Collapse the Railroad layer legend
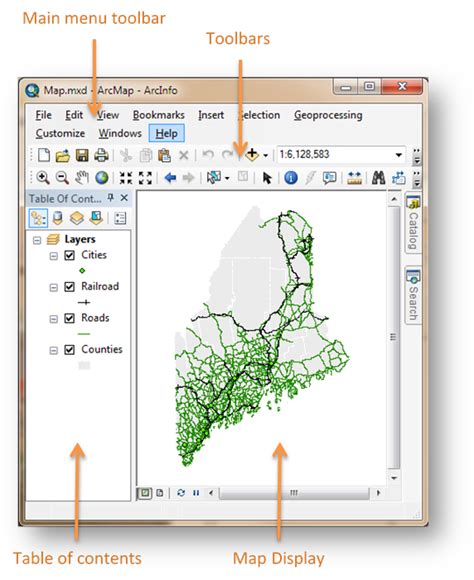The width and height of the screenshot is (474, 580). (x=54, y=287)
